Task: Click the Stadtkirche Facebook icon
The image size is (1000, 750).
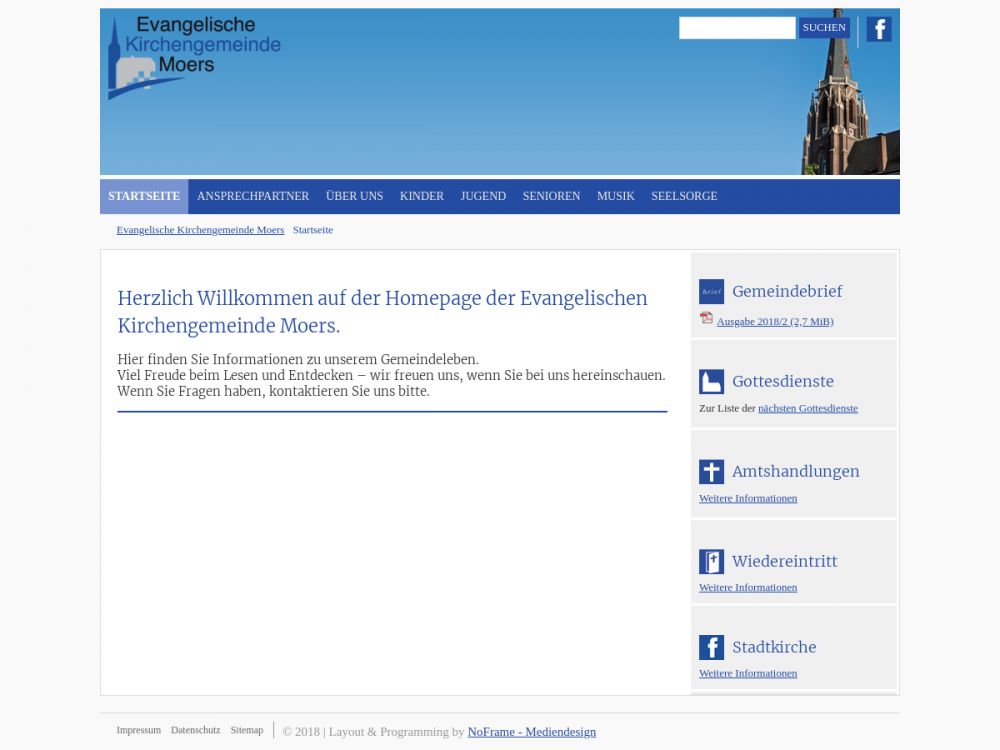Action: (711, 647)
